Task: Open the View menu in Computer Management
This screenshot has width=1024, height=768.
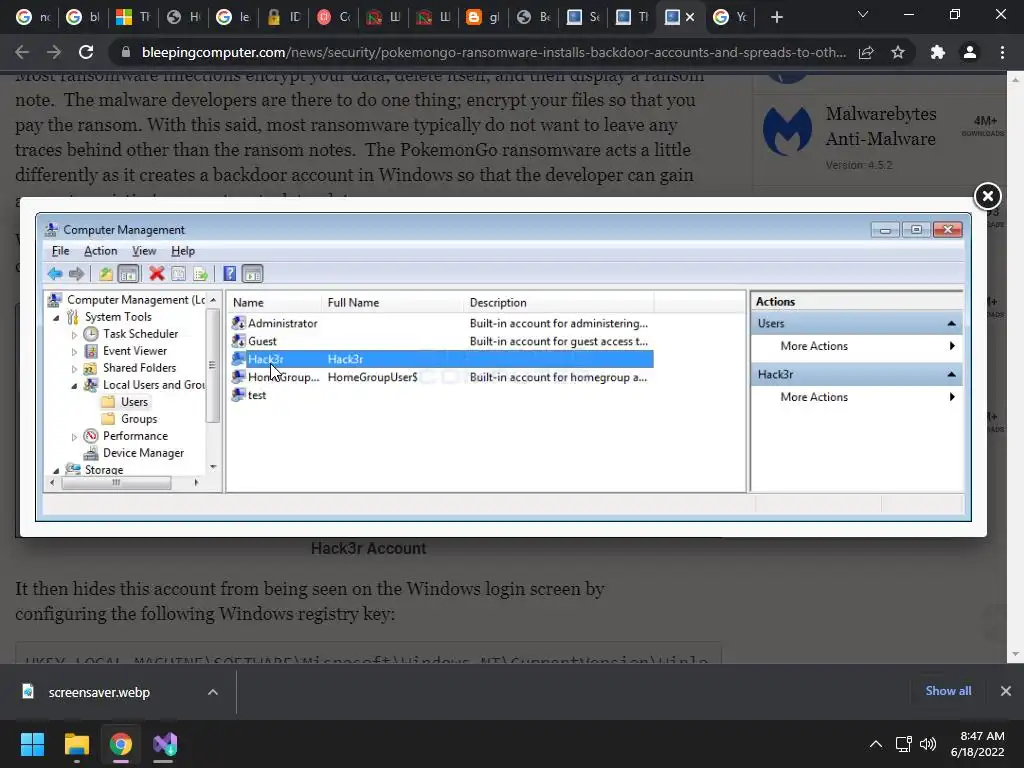Action: [144, 251]
